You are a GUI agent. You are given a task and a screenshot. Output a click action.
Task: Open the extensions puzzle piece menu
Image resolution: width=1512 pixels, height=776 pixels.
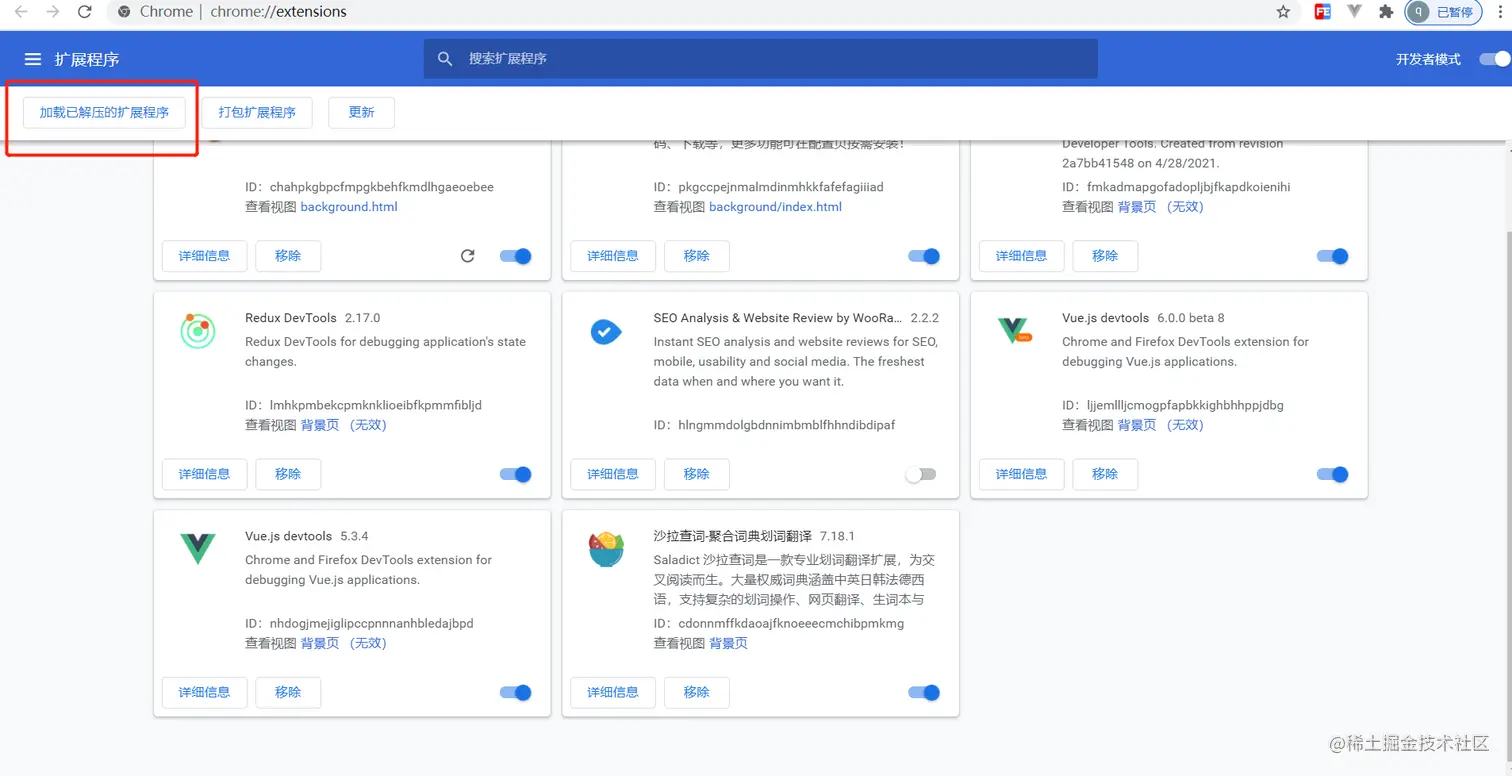click(1385, 12)
